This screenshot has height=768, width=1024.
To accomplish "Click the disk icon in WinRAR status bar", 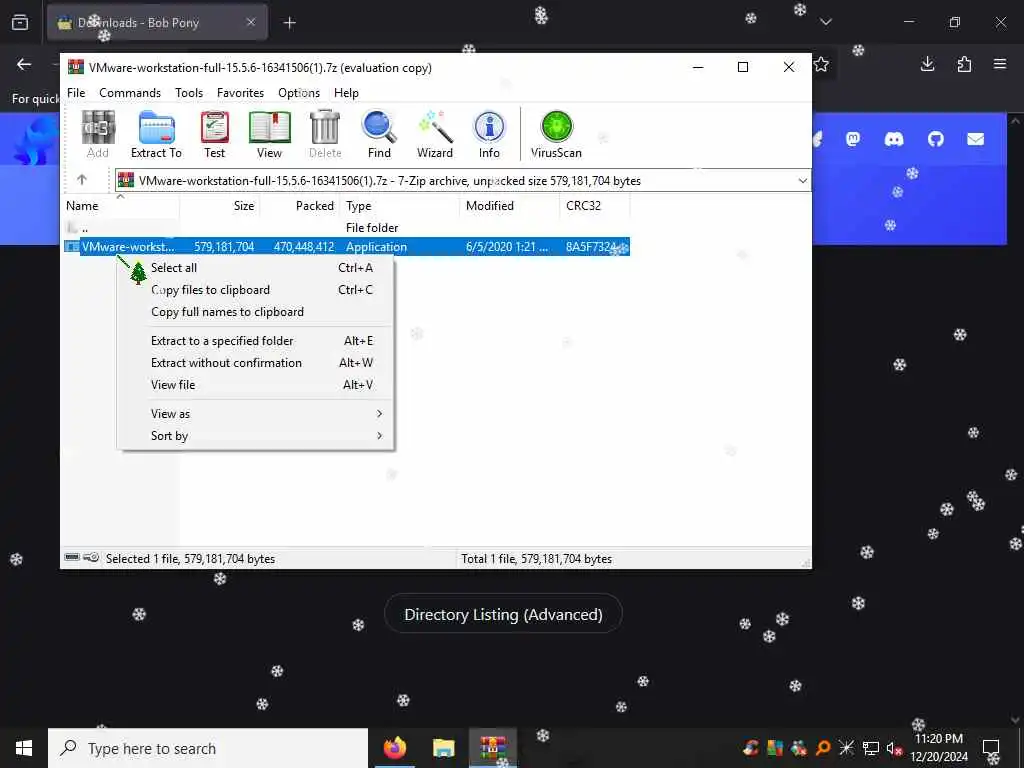I will (x=72, y=558).
